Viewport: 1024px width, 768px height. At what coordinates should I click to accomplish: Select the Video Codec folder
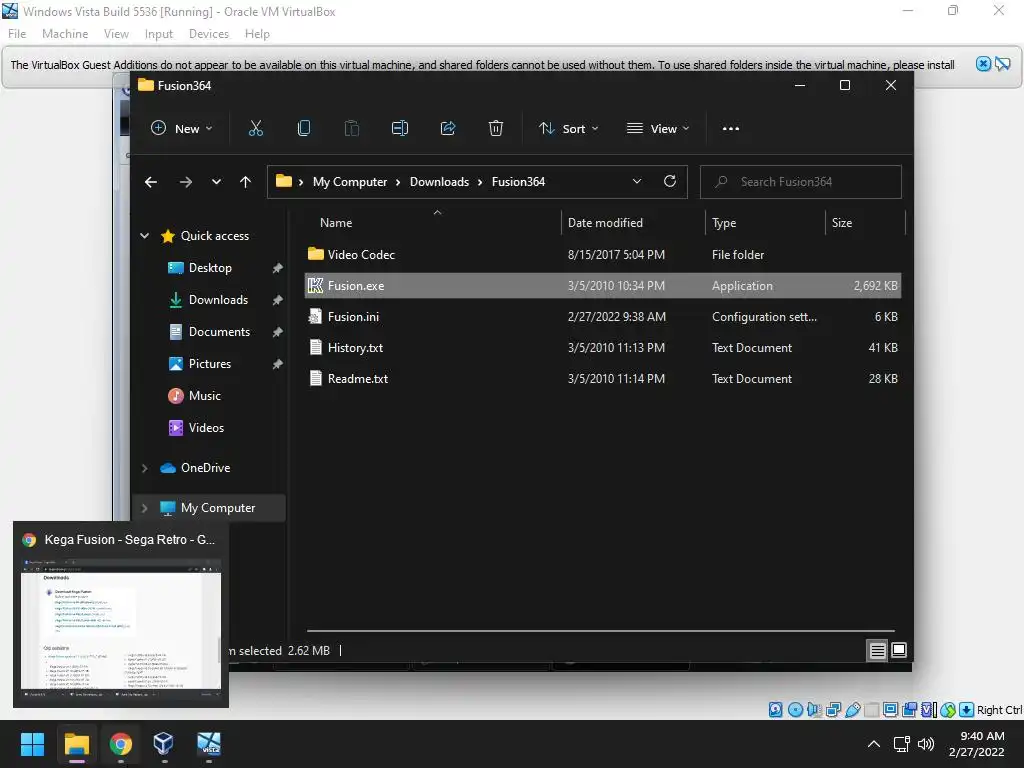click(603, 255)
